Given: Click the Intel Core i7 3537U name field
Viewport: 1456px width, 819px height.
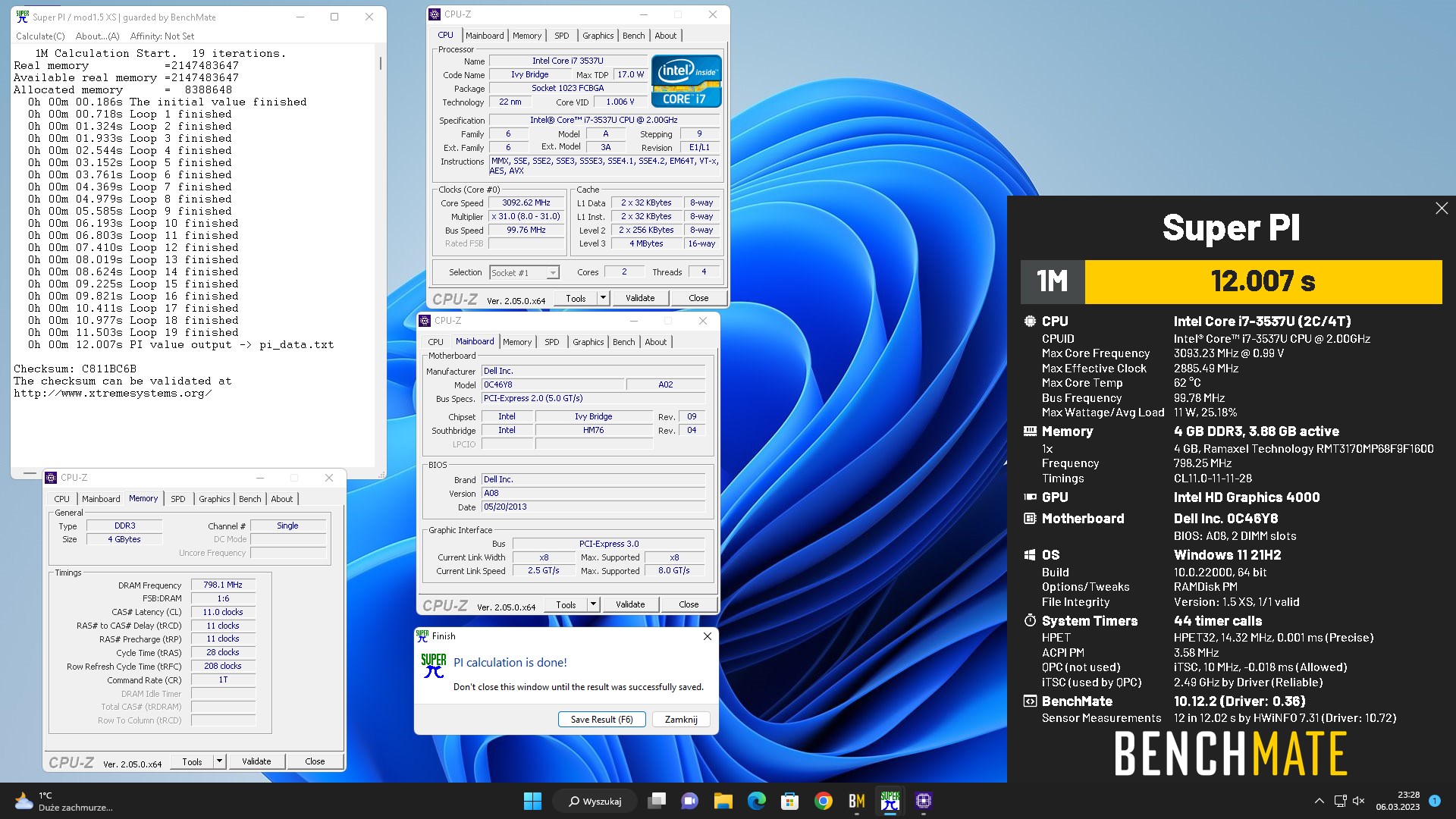Looking at the screenshot, I should click(x=567, y=61).
